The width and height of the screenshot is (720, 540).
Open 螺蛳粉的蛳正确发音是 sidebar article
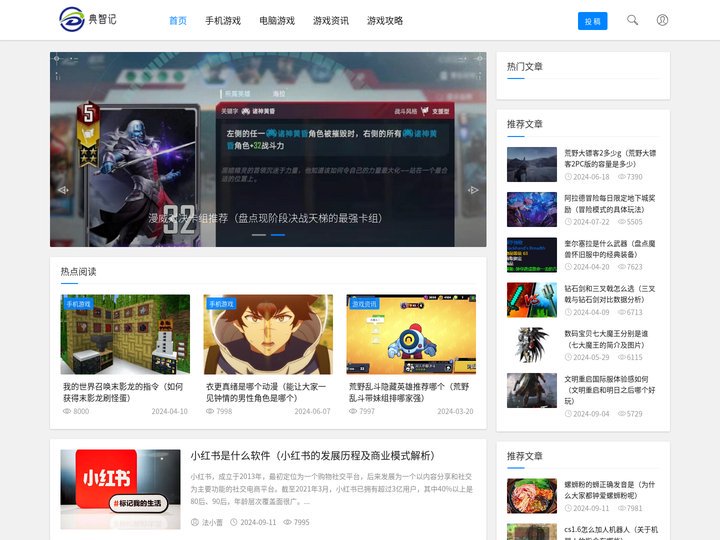click(x=610, y=490)
